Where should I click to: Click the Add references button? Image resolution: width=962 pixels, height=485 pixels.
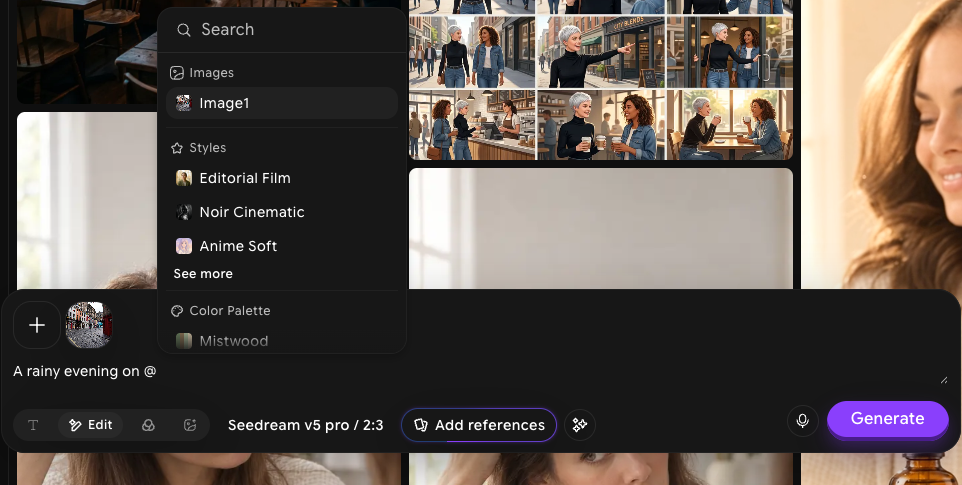479,425
